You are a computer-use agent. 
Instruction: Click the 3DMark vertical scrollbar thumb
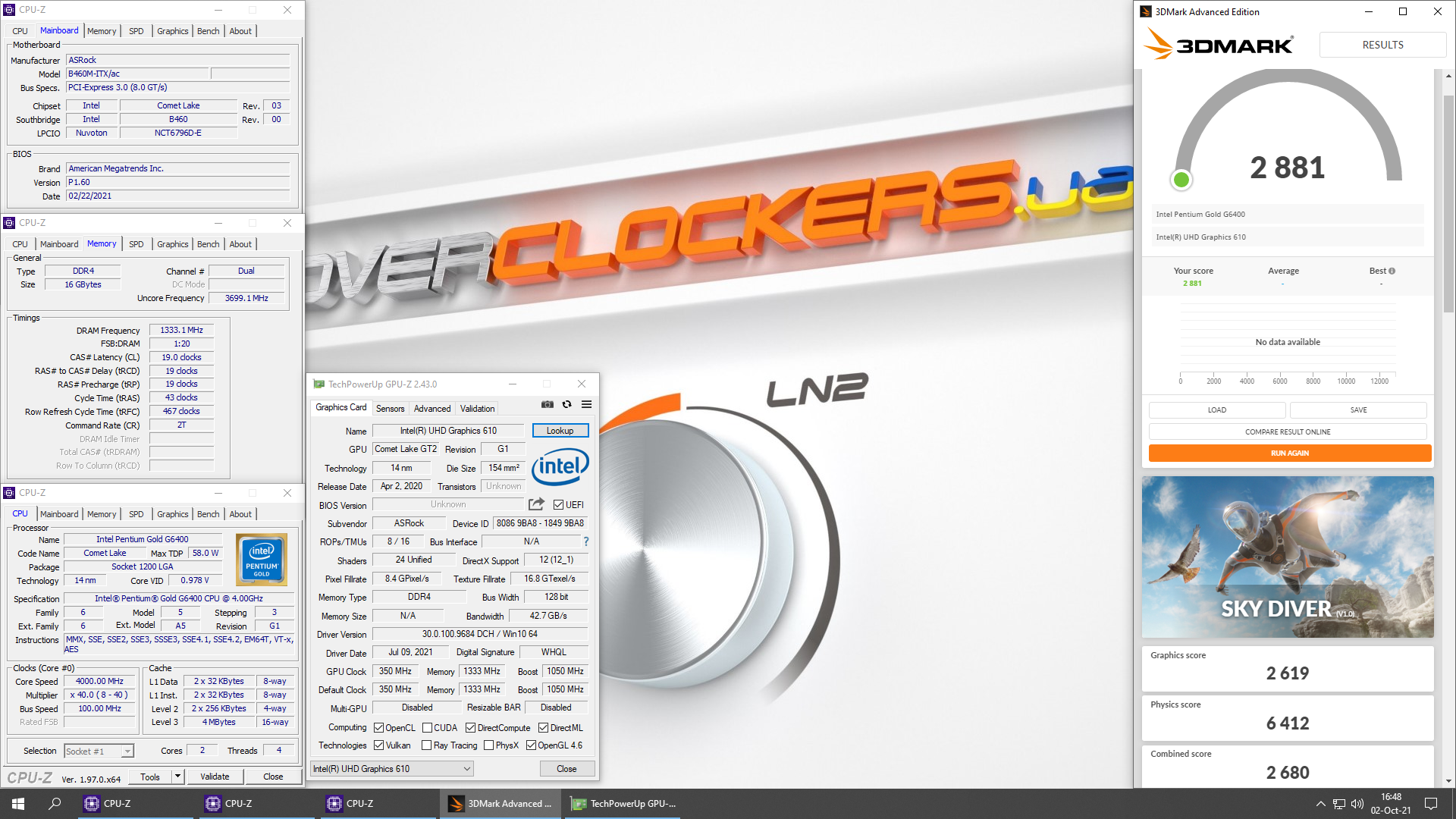[1448, 203]
